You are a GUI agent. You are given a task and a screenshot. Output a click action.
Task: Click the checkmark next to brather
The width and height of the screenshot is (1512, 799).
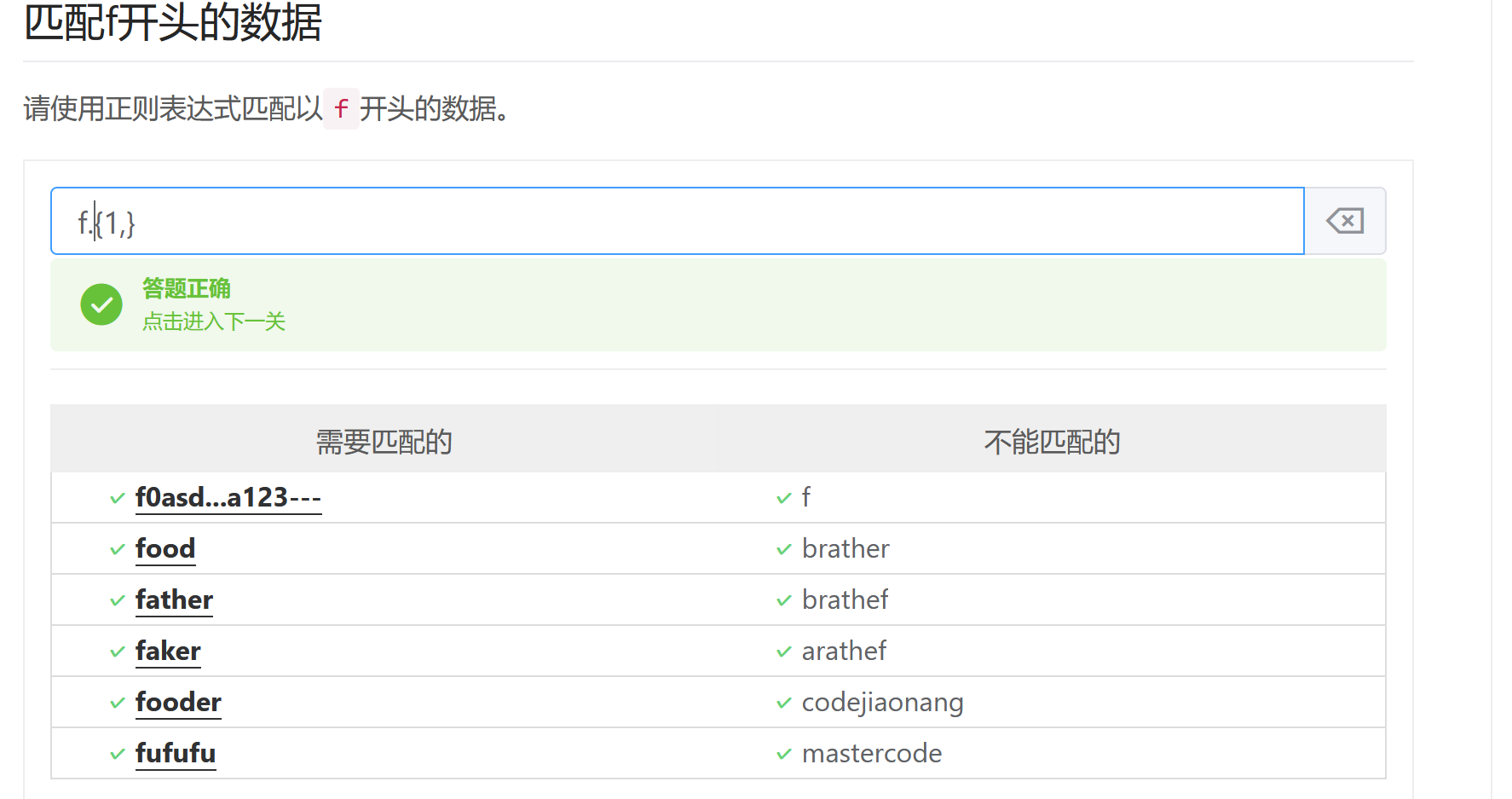784,549
